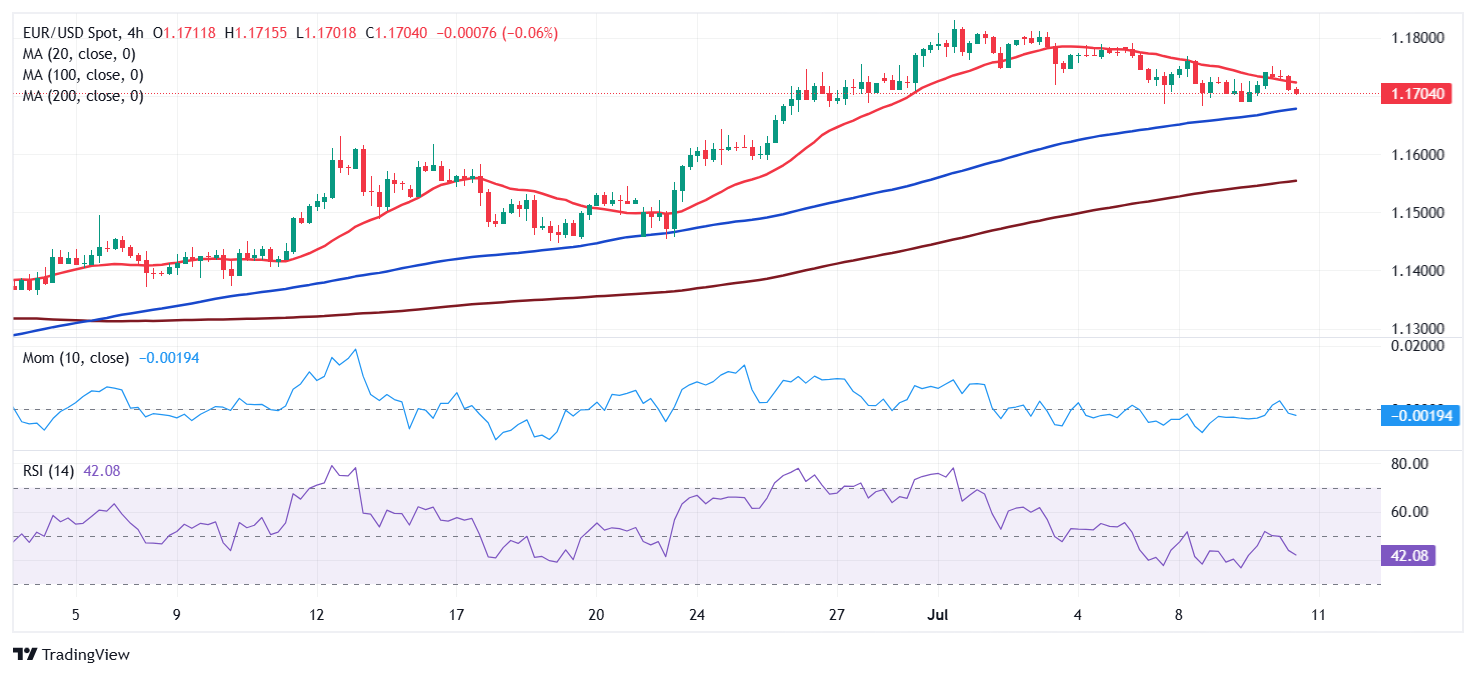
Task: Click the 1.15000 price scale level
Action: click(x=1418, y=213)
